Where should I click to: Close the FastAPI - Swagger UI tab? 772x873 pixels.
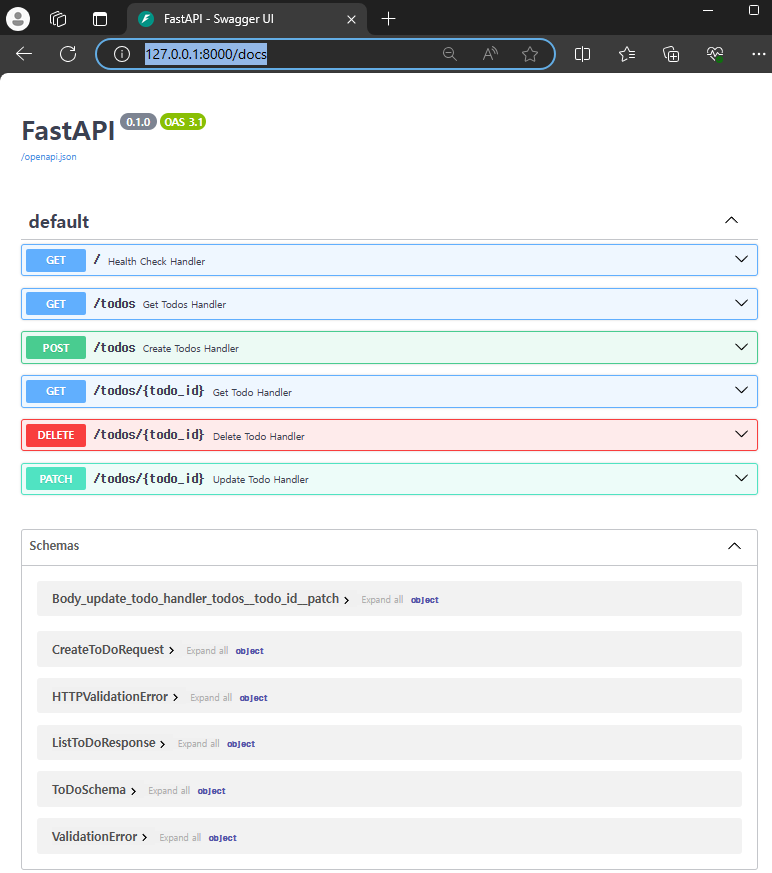[x=351, y=19]
